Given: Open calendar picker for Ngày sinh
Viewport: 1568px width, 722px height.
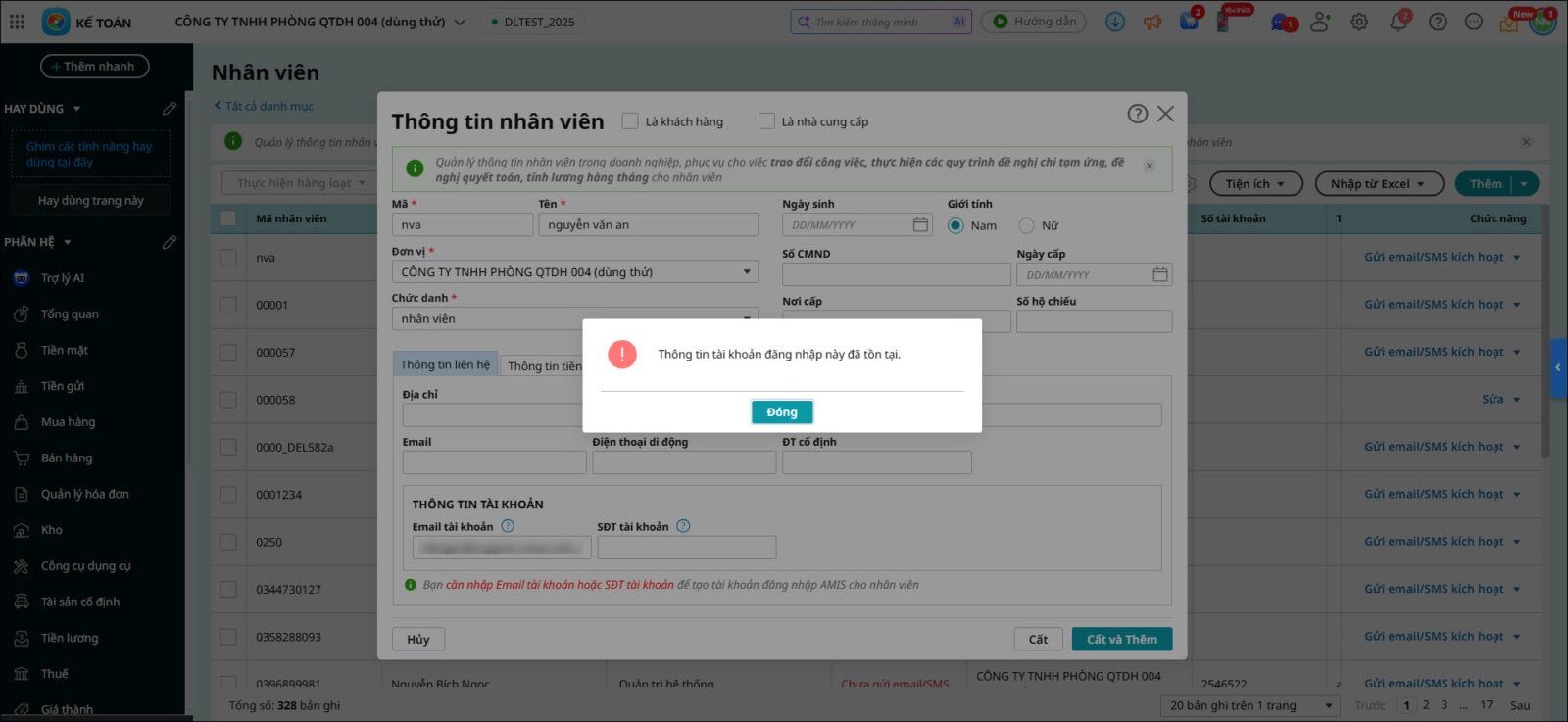Looking at the screenshot, I should point(920,225).
